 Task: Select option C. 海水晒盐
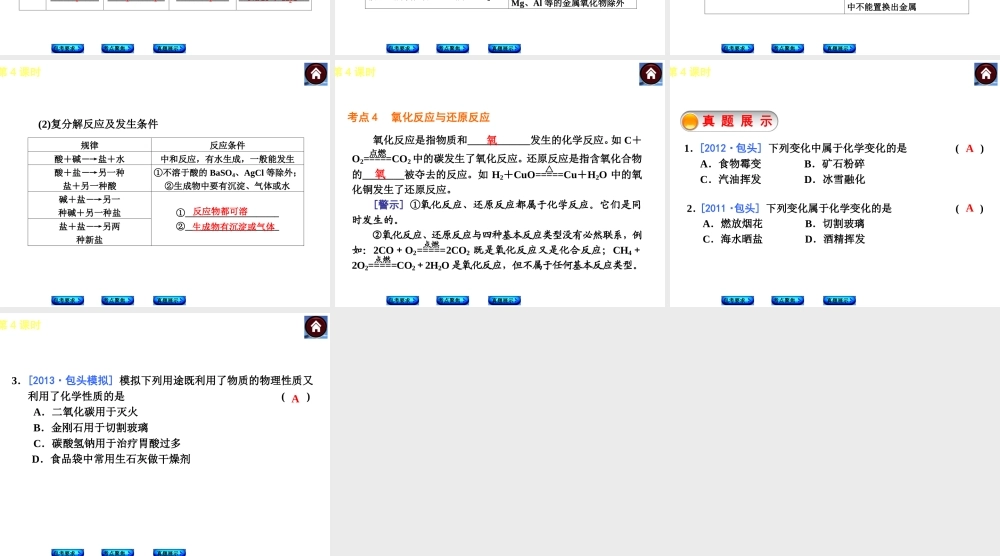733,239
